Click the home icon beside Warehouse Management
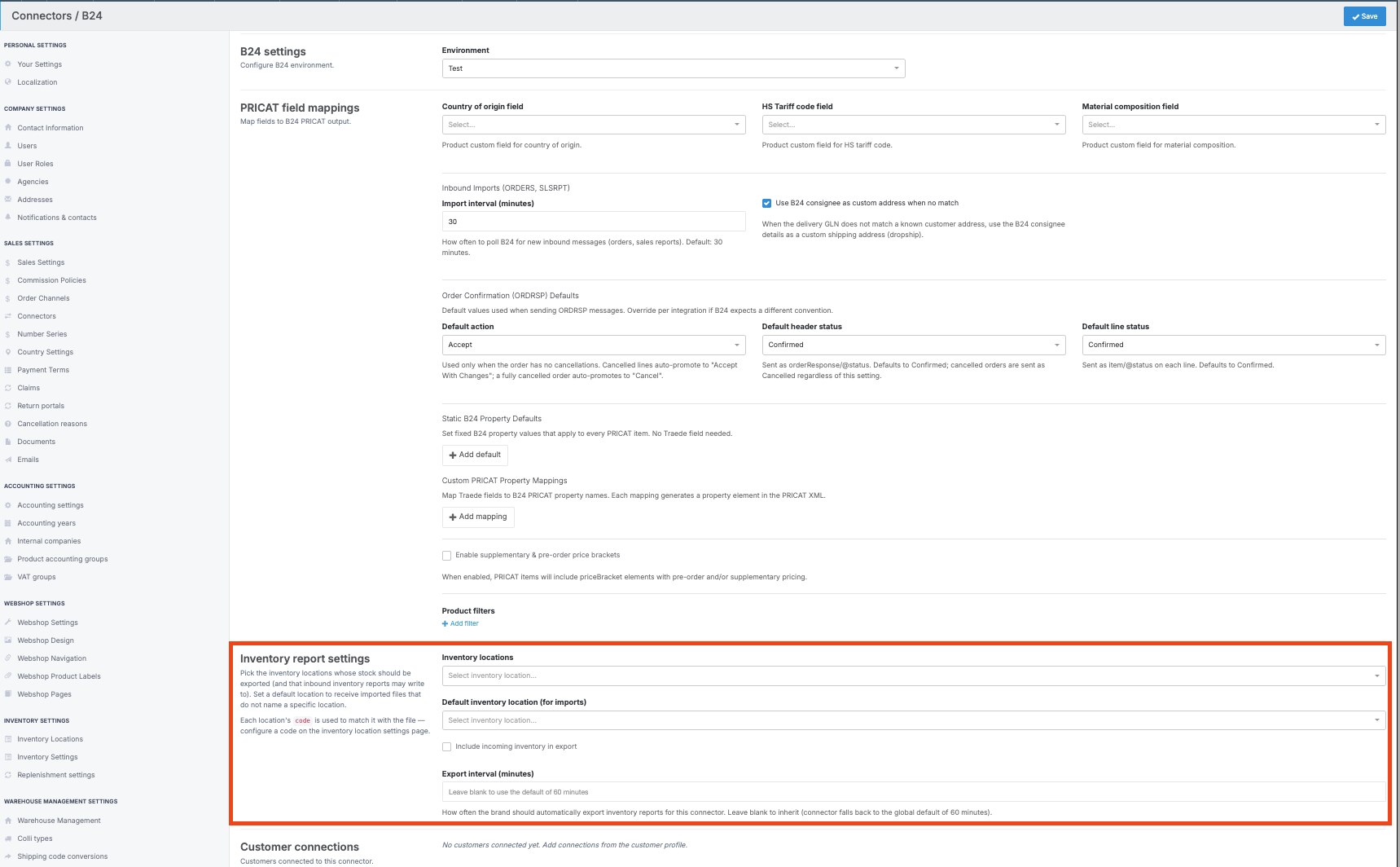1400x867 pixels. coord(8,821)
